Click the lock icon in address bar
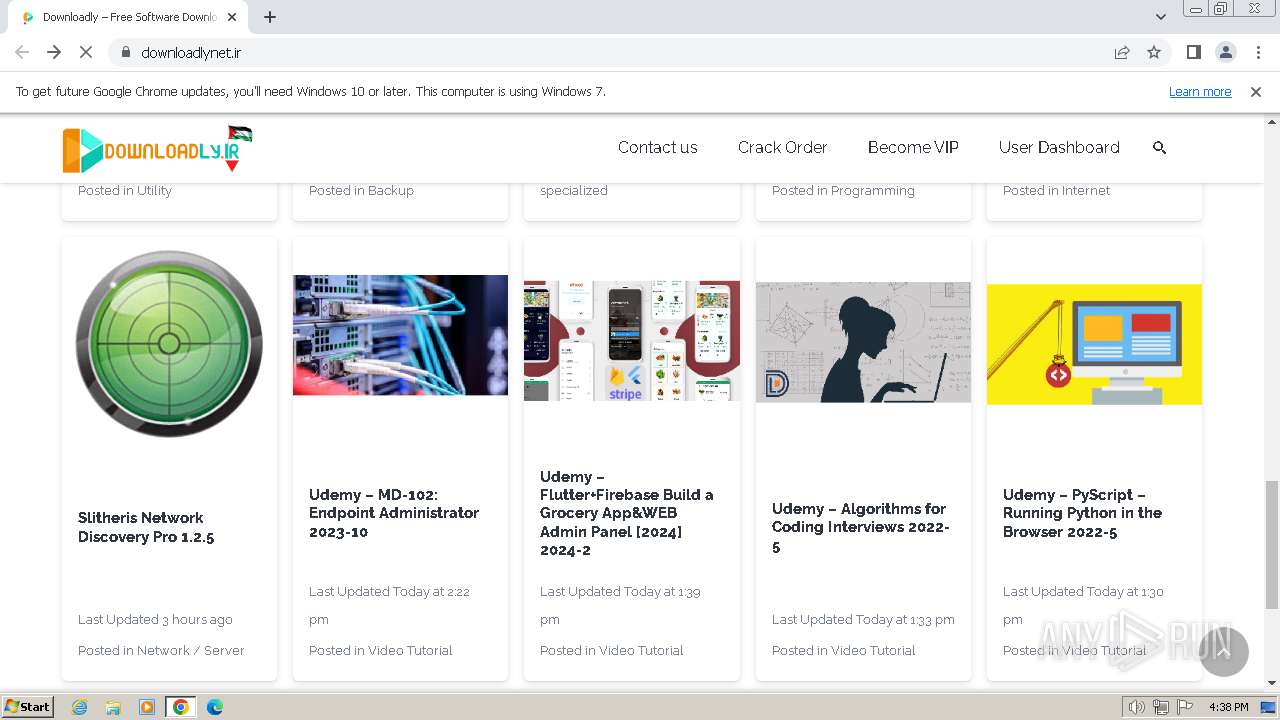The height and width of the screenshot is (720, 1280). (x=125, y=52)
